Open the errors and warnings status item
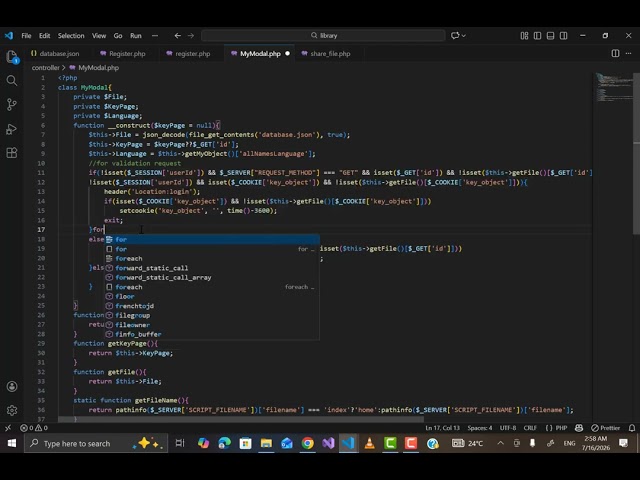This screenshot has height=480, width=640. tap(34, 428)
